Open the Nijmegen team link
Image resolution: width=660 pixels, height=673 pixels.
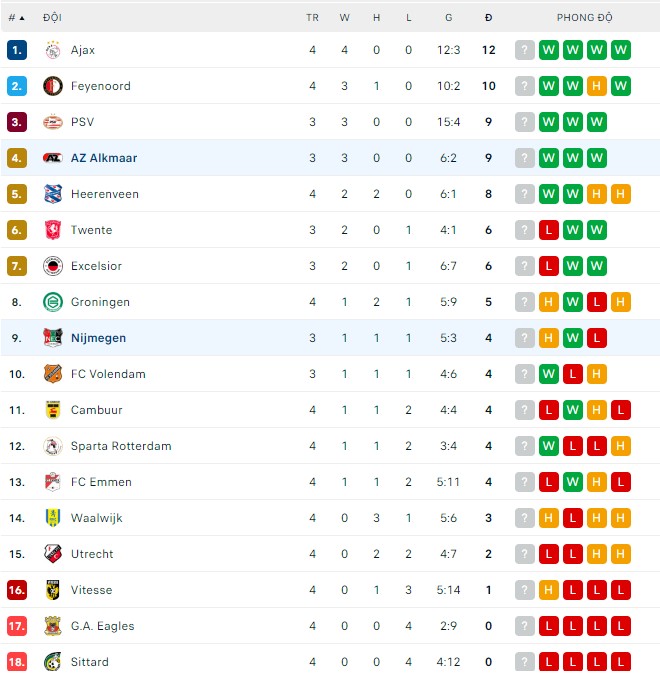[x=98, y=338]
